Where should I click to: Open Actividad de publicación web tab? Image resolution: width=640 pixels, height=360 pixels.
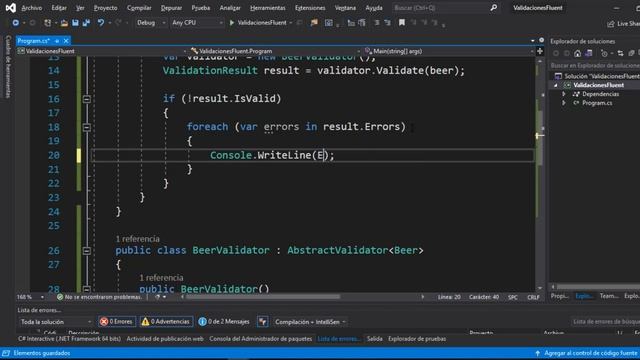[165, 339]
